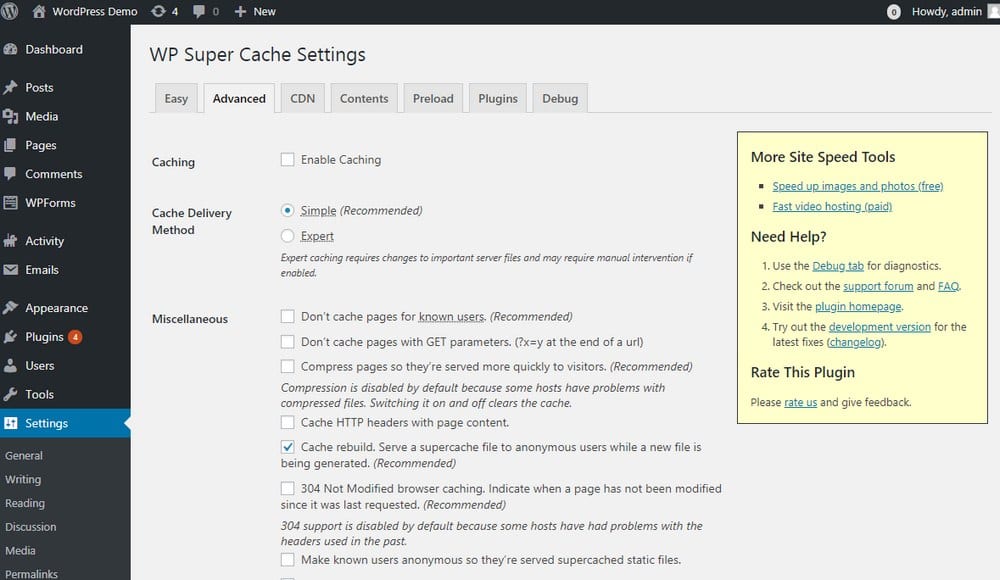Screen dimensions: 1000x580
Task: Click the Plugins plug icon in sidebar
Action: click(10, 336)
